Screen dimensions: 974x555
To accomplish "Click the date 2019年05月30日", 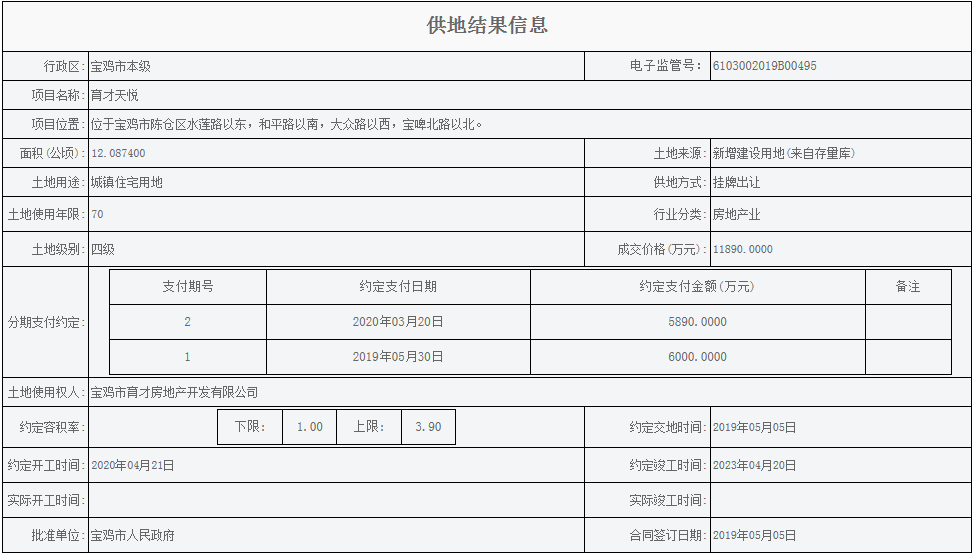I will pyautogui.click(x=398, y=357).
